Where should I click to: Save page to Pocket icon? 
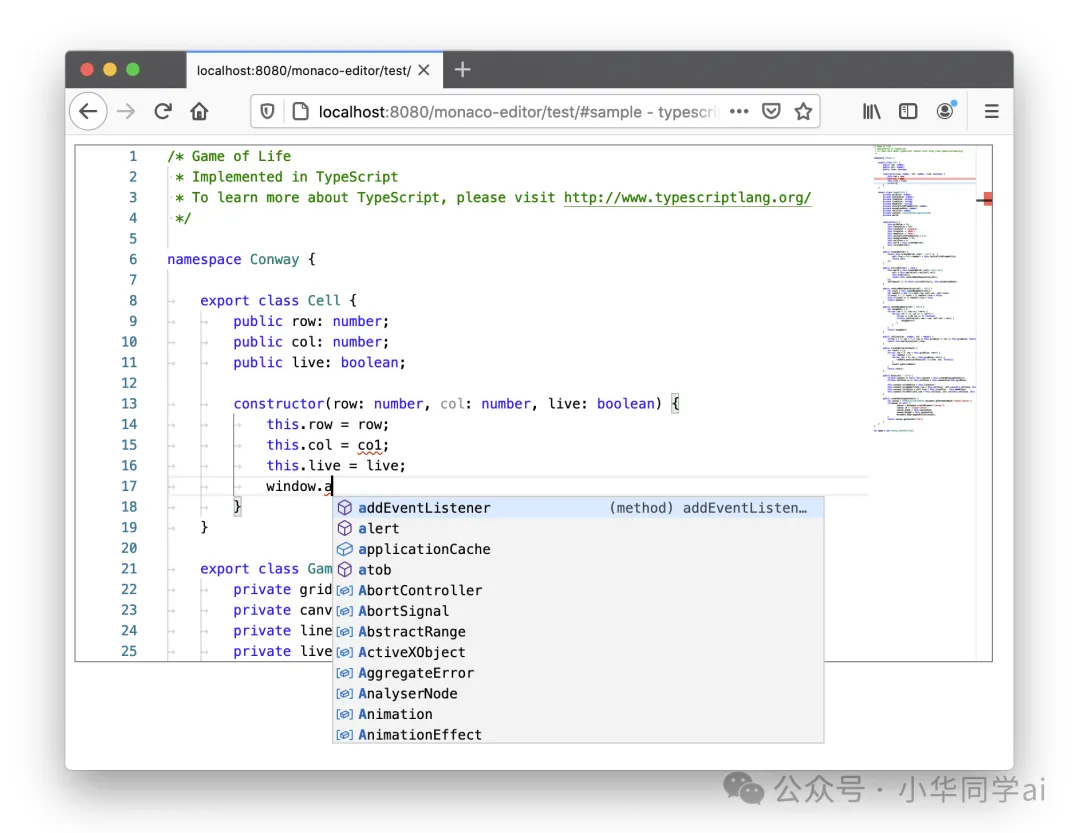point(771,111)
